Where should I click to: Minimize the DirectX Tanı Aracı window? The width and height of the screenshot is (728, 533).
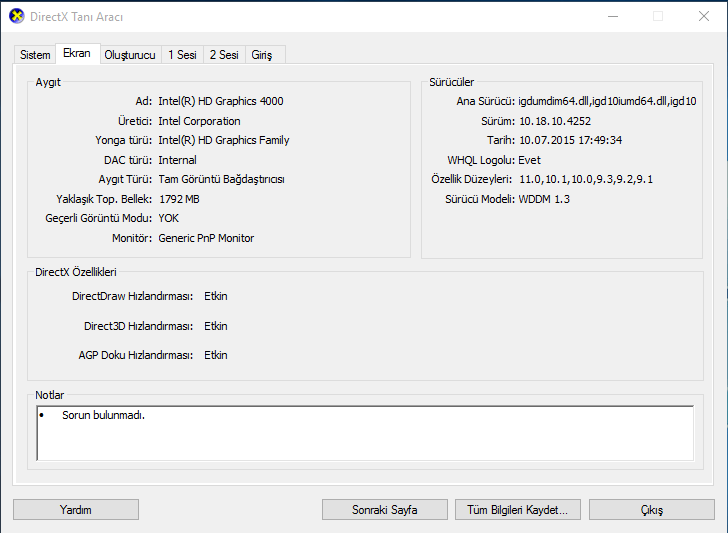pos(613,16)
